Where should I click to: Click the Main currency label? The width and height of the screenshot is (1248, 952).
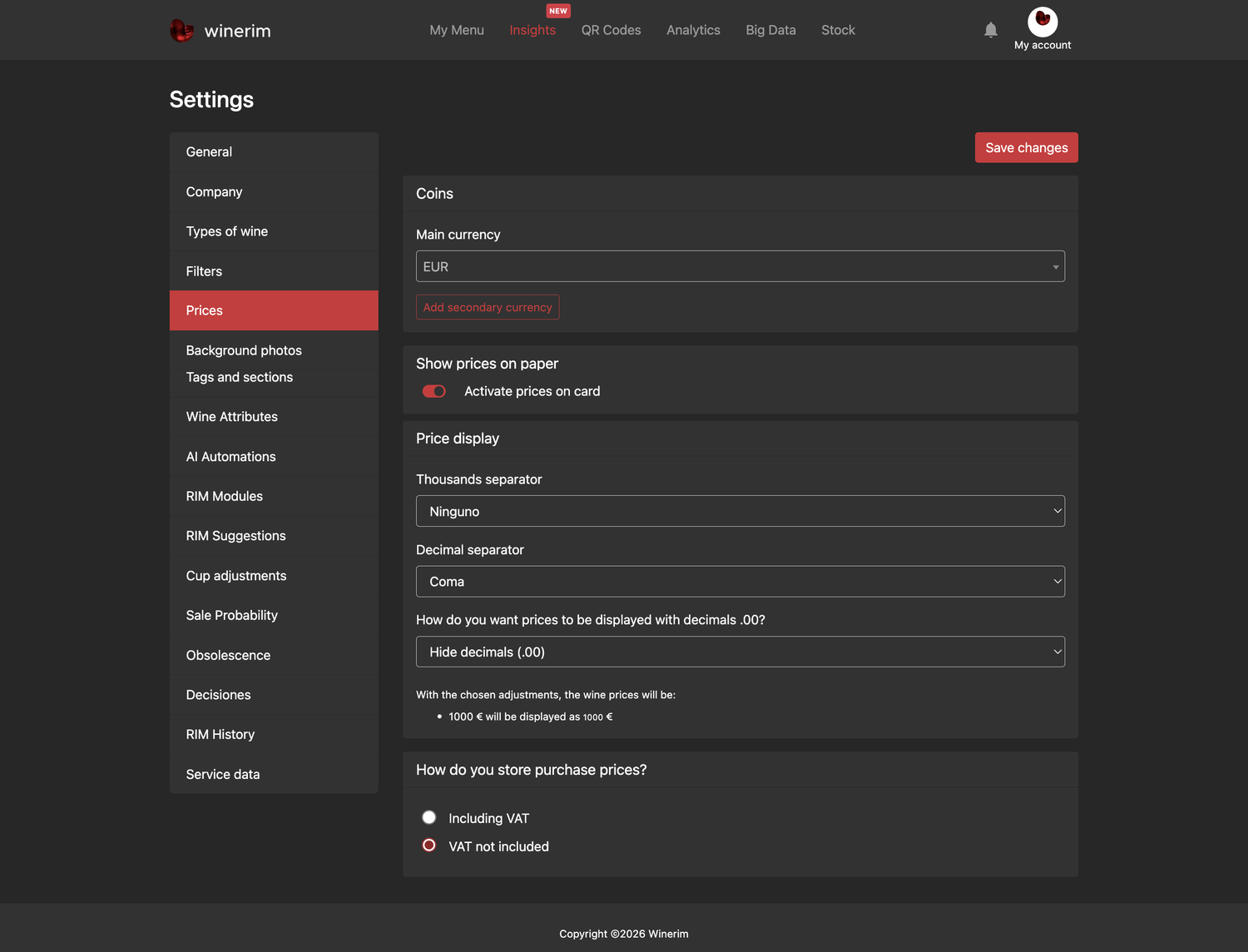point(458,235)
